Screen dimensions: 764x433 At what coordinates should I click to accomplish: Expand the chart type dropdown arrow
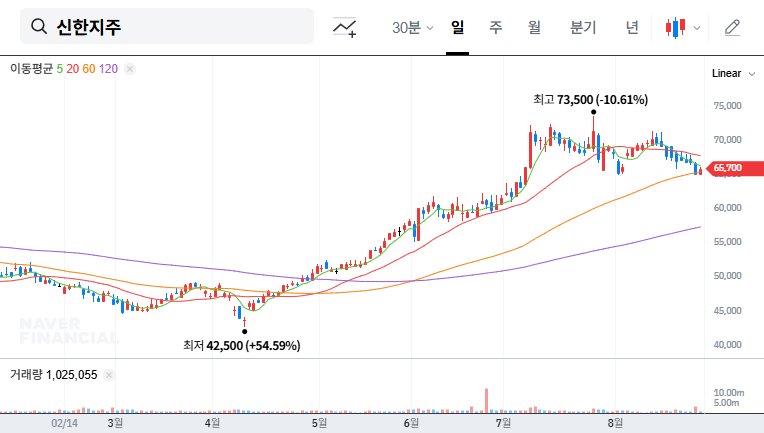(x=697, y=28)
